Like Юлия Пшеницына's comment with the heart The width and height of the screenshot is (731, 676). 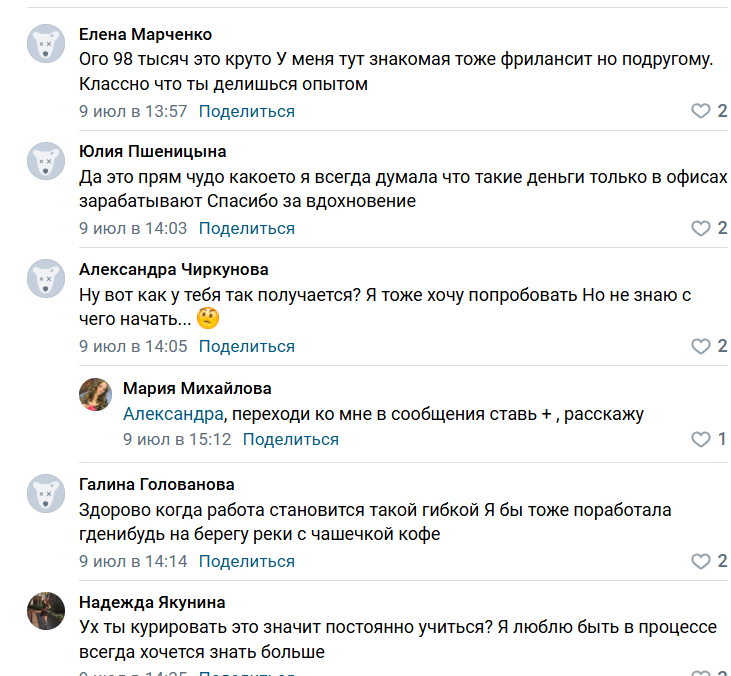(x=701, y=229)
